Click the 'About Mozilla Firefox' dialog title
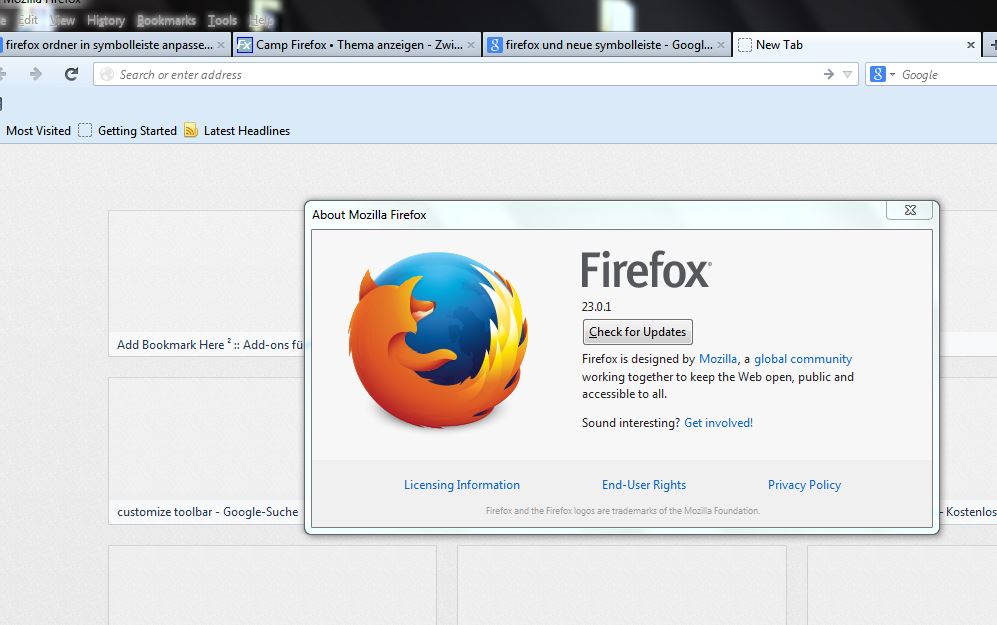The width and height of the screenshot is (997, 625). coord(369,215)
